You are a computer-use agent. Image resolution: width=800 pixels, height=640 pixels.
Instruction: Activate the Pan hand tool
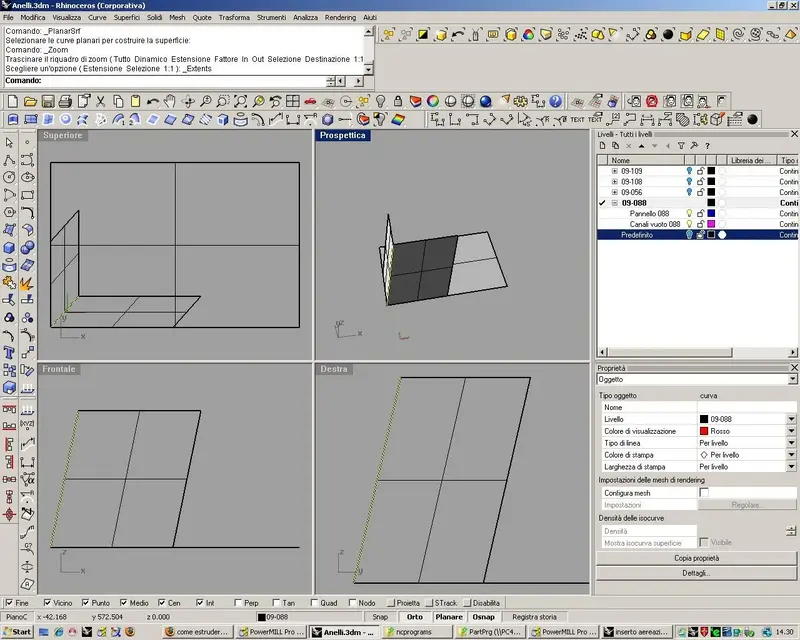coord(170,101)
